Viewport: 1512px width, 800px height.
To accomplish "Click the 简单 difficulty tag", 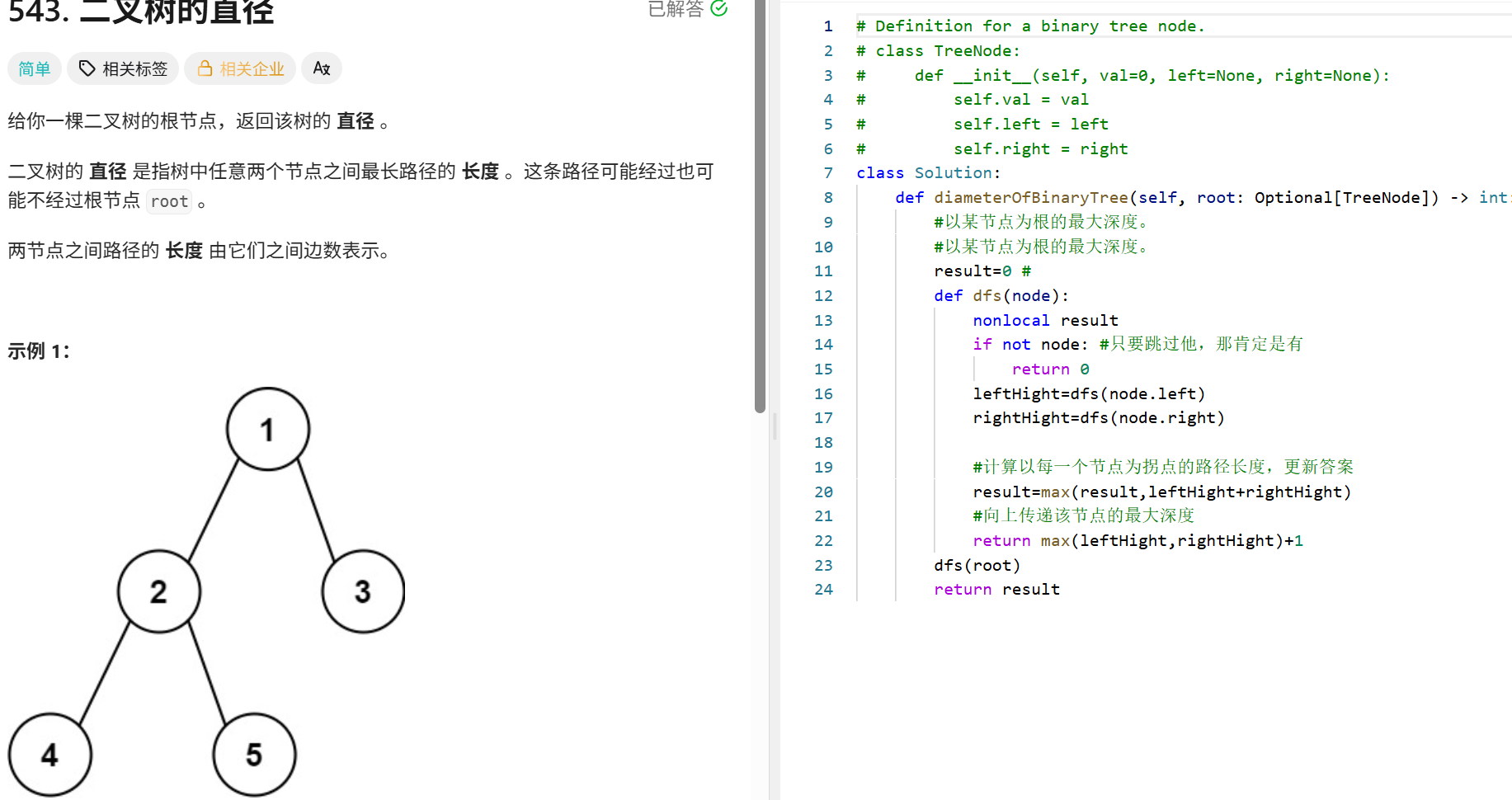I will coord(35,68).
